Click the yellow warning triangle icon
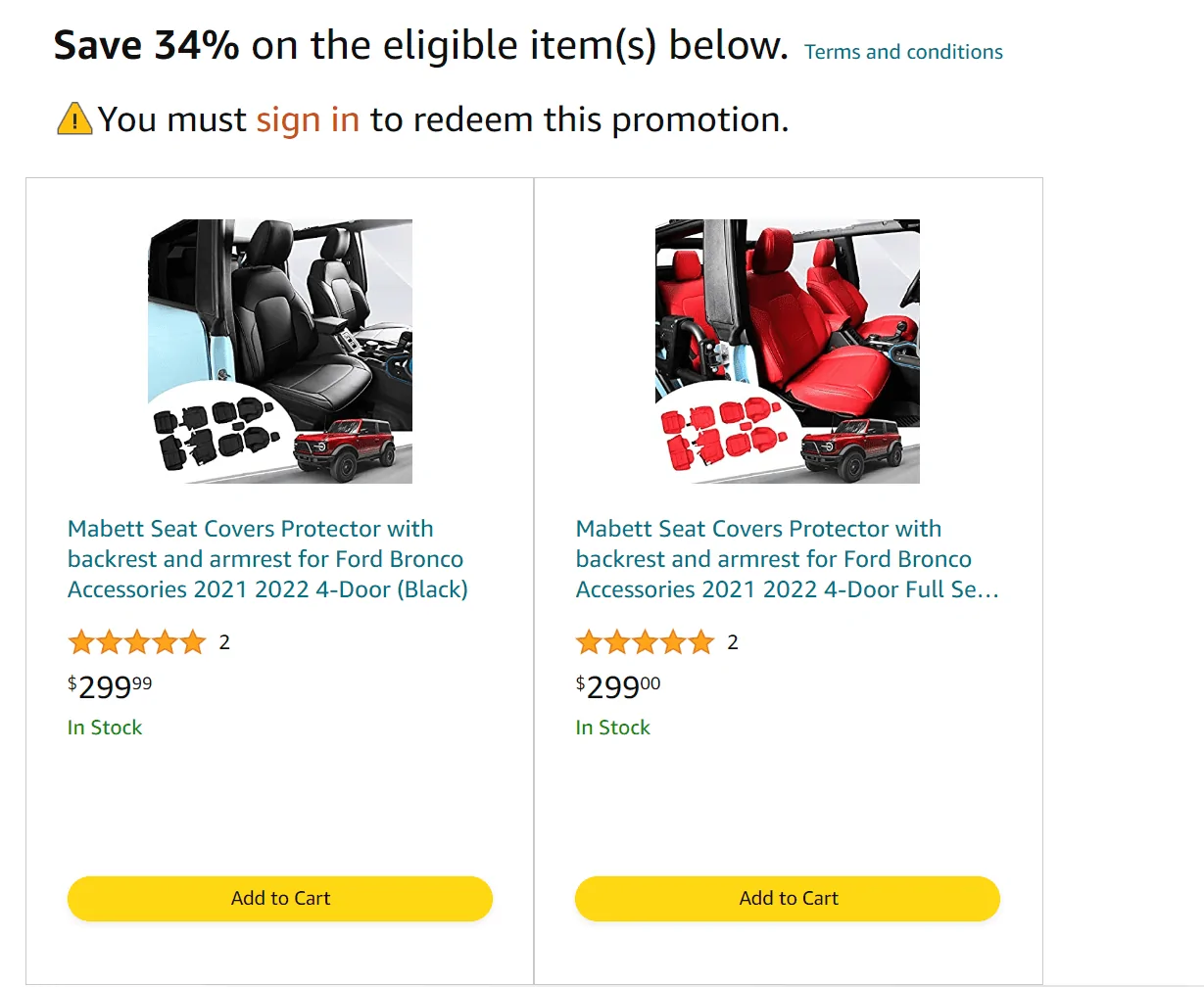 tap(74, 118)
